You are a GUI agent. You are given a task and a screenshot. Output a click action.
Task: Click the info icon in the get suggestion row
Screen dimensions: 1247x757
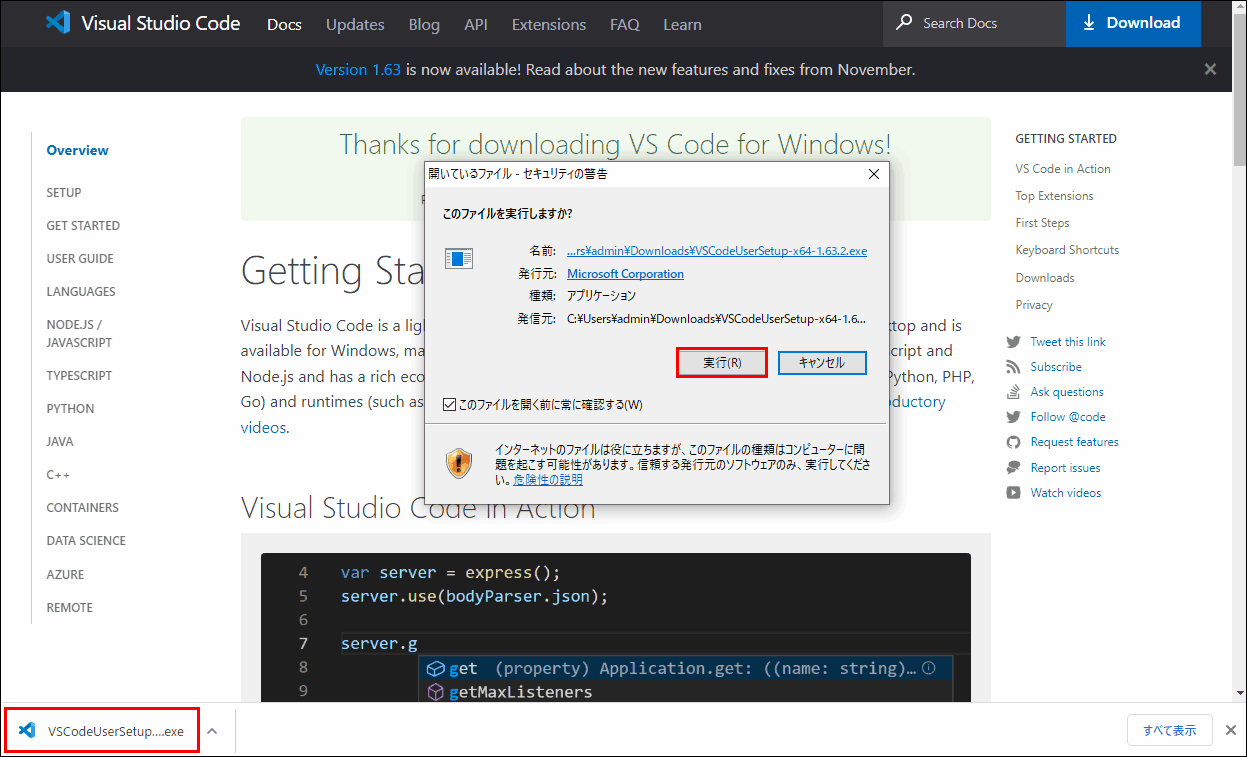click(x=928, y=668)
